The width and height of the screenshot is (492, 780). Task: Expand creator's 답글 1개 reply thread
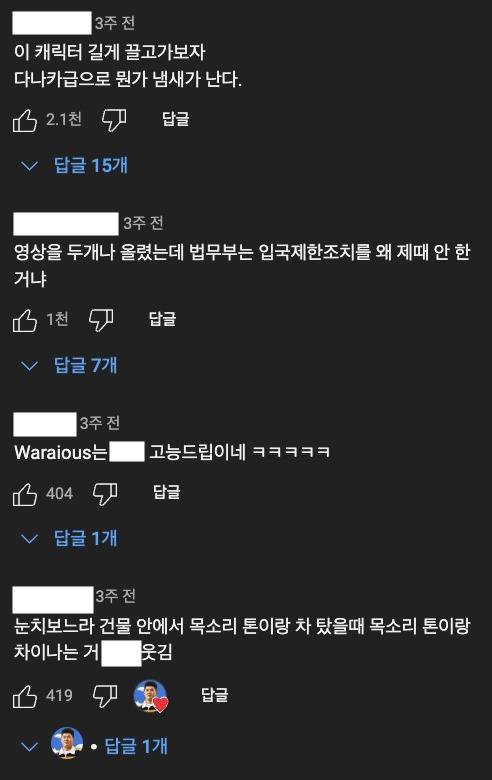94,746
